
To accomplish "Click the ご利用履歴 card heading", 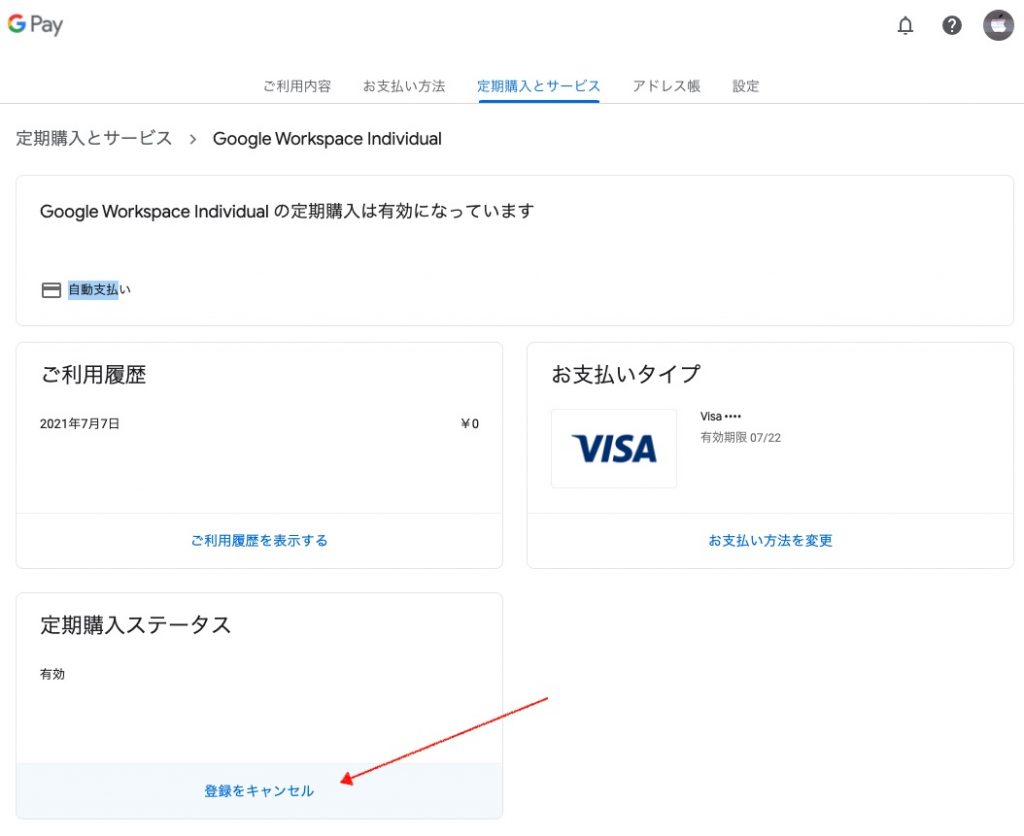I will (93, 375).
